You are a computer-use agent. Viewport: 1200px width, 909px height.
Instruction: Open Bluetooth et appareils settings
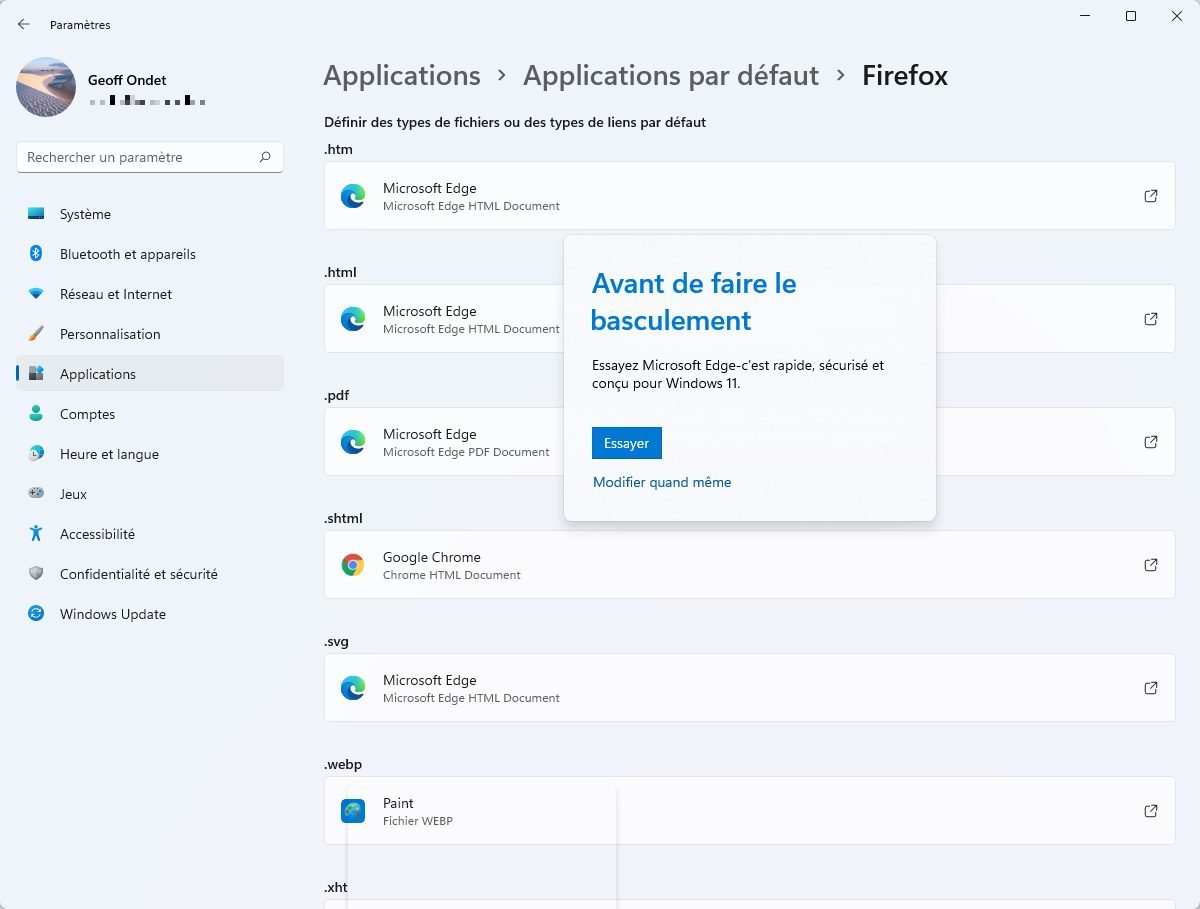pyautogui.click(x=150, y=254)
